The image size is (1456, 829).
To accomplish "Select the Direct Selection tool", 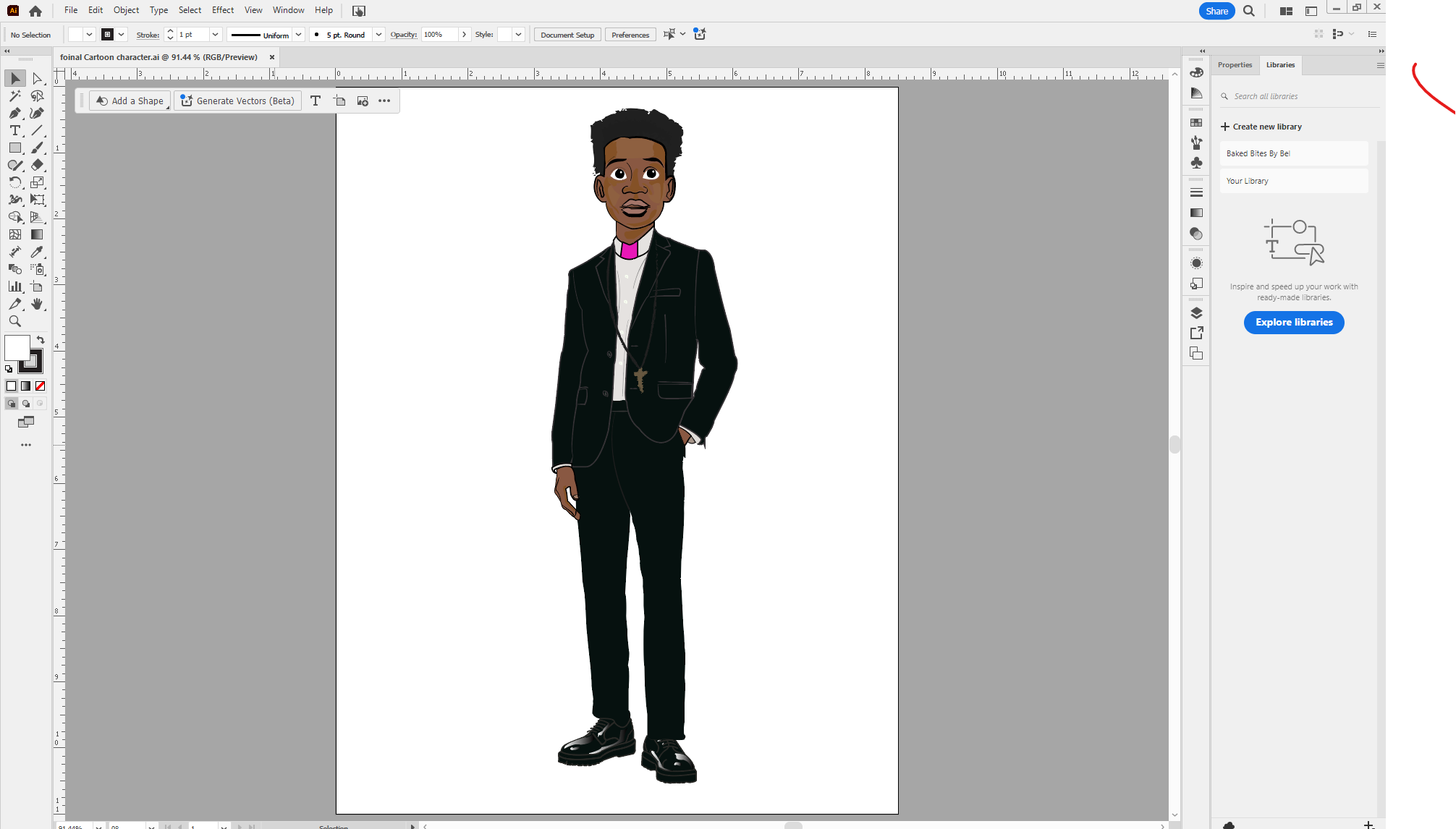I will click(37, 78).
